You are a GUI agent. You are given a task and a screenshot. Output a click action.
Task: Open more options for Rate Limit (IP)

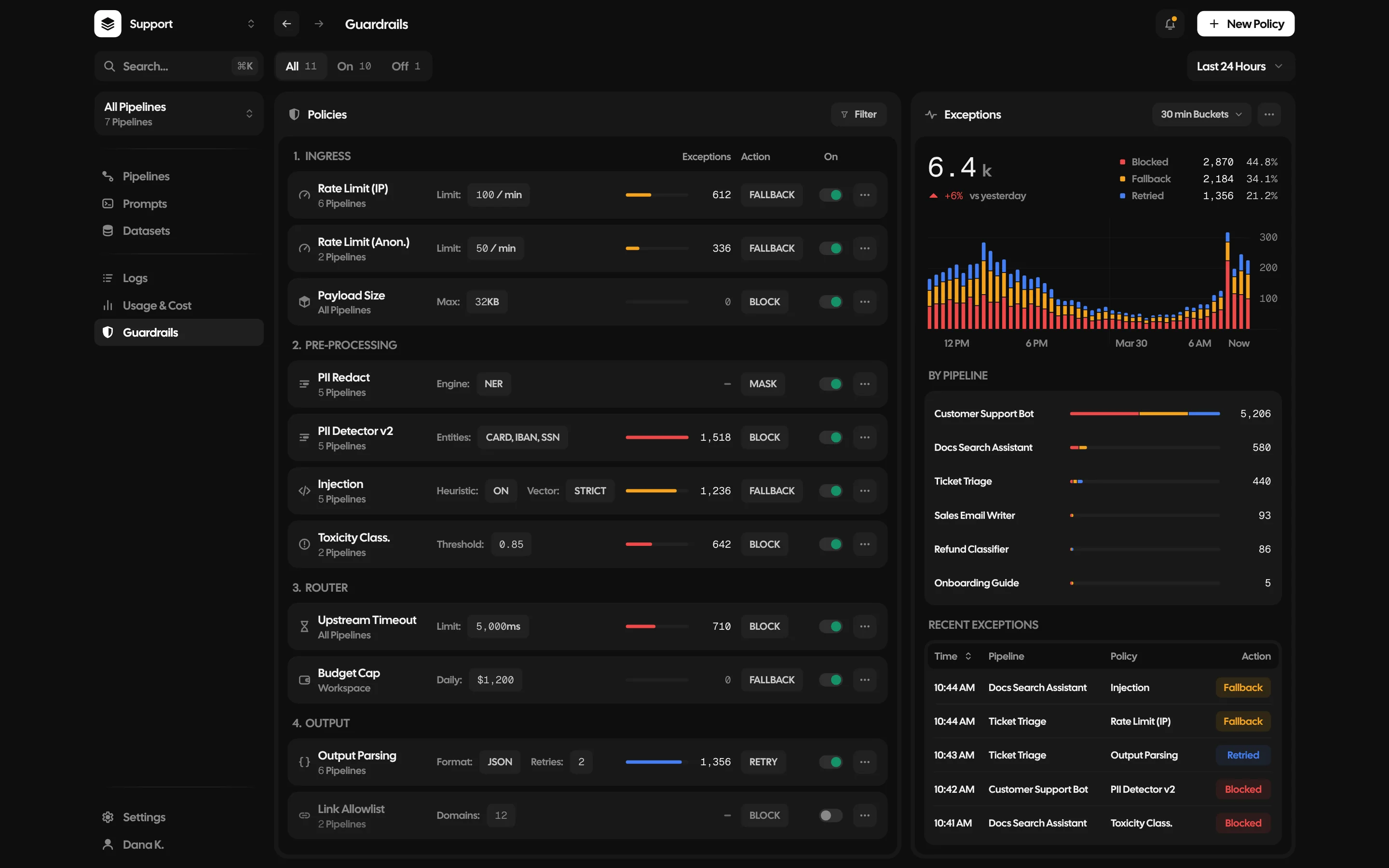tap(864, 195)
